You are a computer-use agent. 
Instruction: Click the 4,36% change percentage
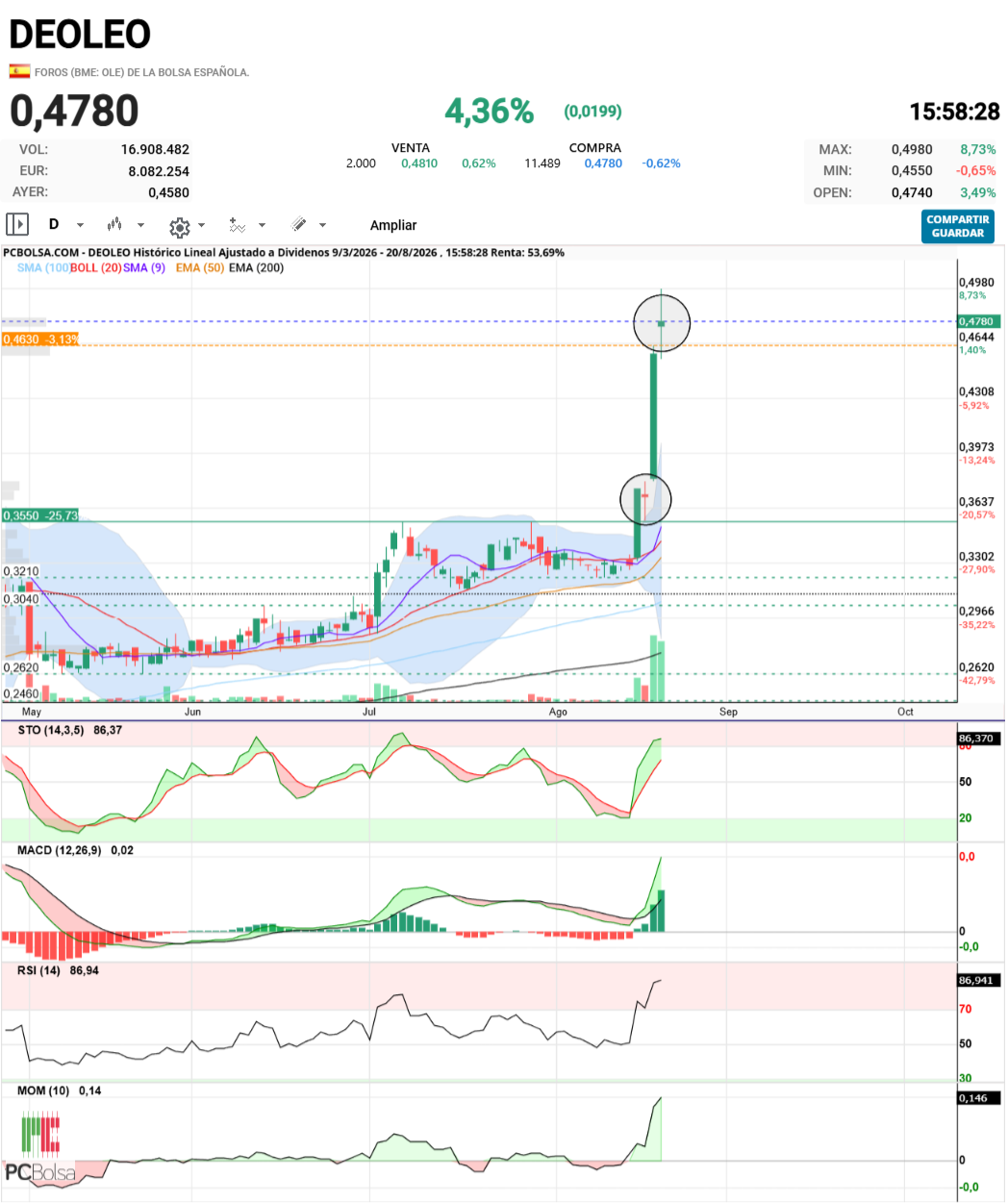[x=489, y=112]
